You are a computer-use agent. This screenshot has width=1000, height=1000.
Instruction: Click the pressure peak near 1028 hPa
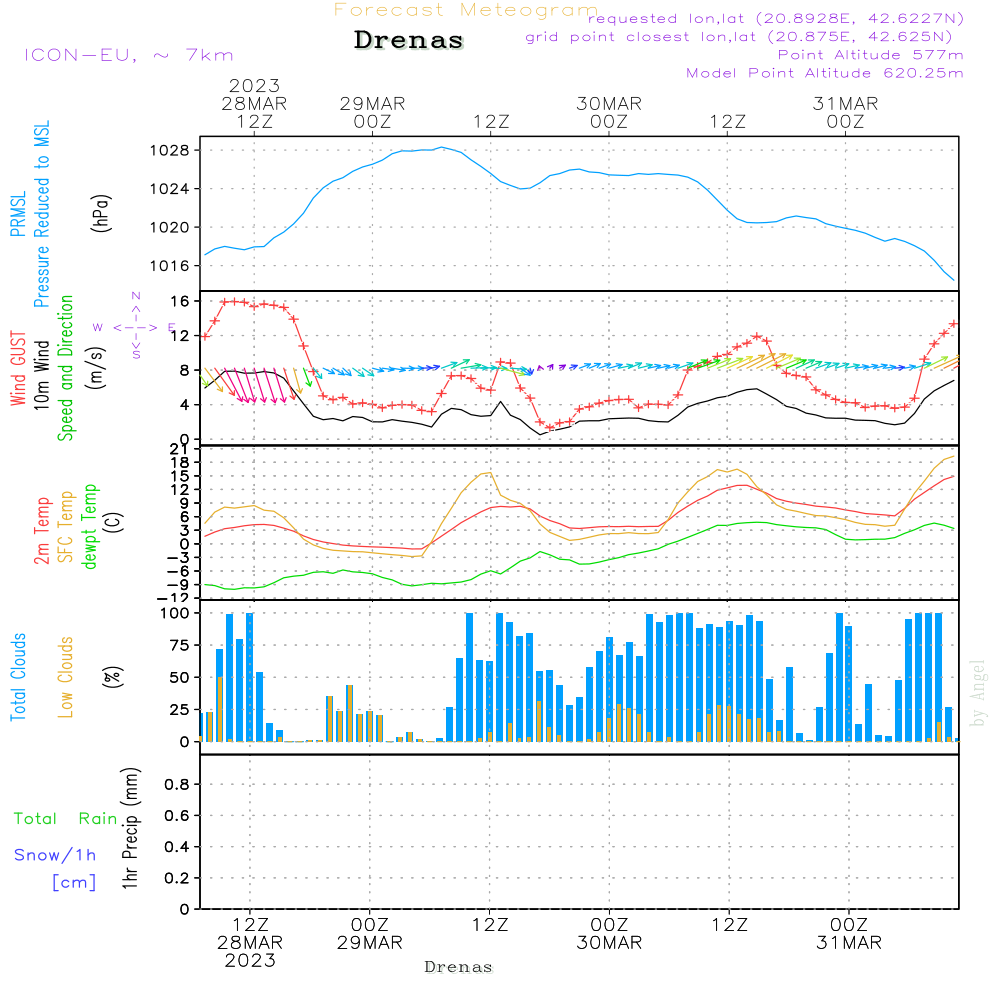[x=443, y=147]
